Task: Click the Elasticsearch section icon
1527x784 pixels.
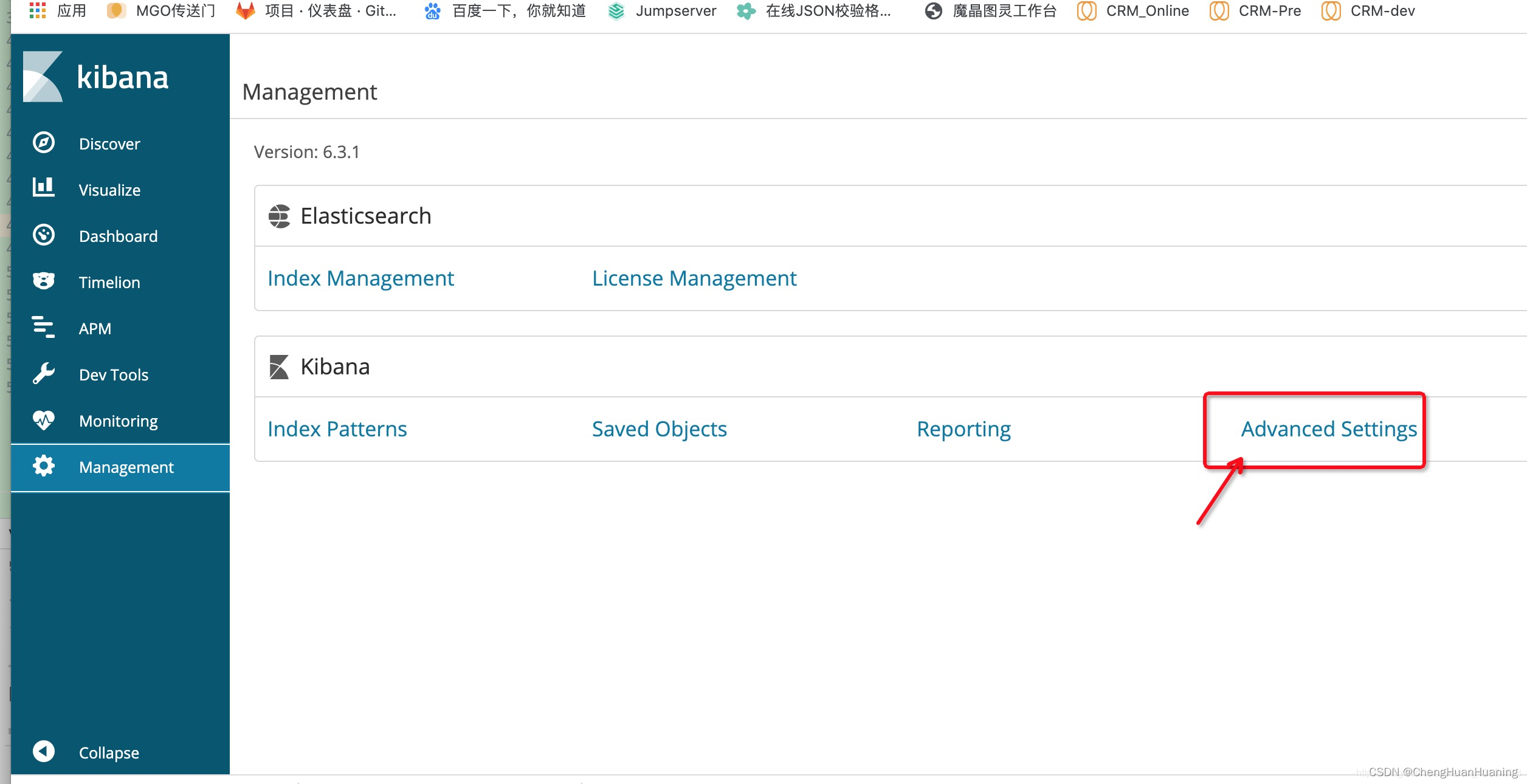Action: pyautogui.click(x=280, y=216)
